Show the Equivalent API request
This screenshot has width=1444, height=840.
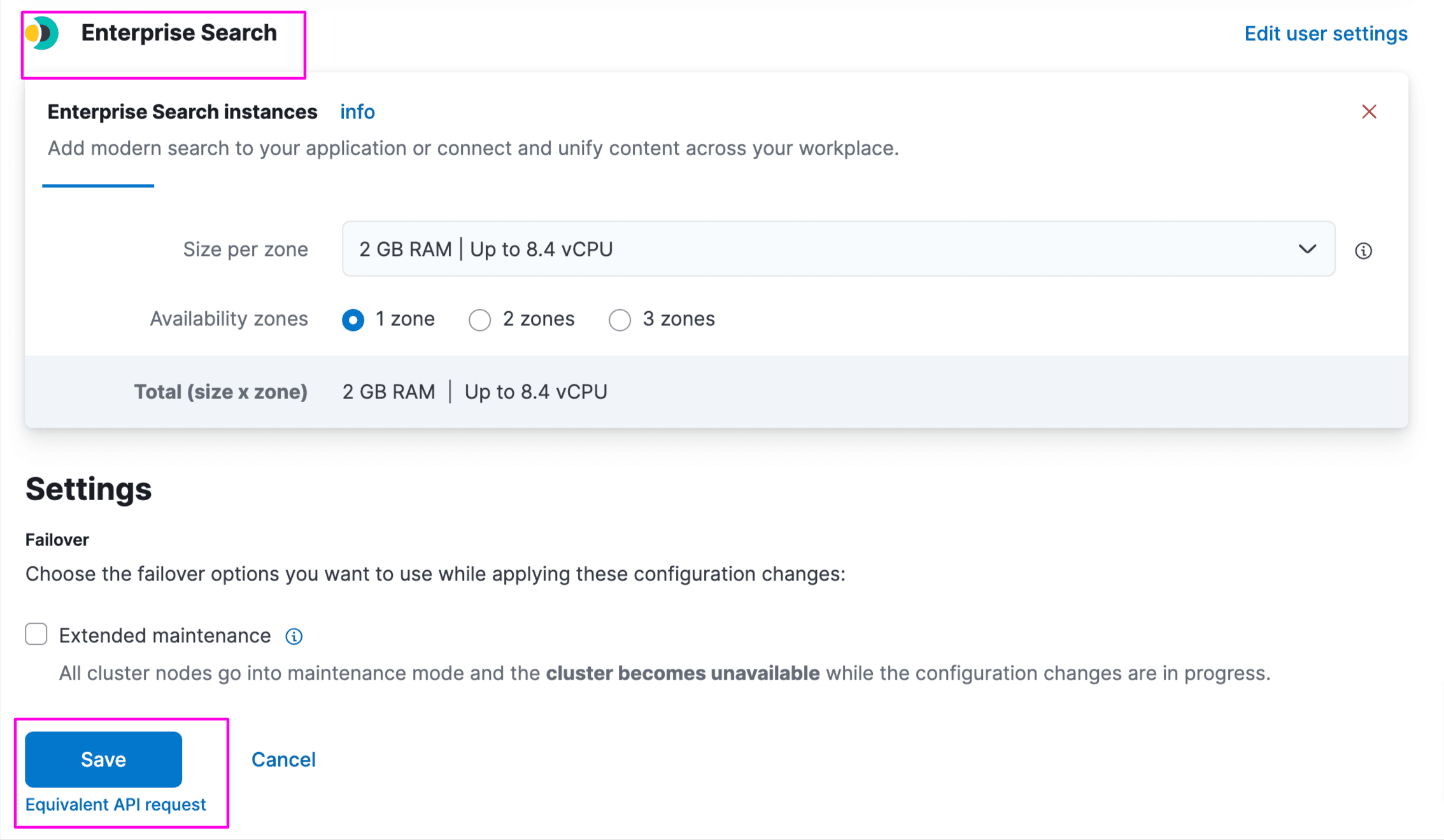tap(115, 804)
